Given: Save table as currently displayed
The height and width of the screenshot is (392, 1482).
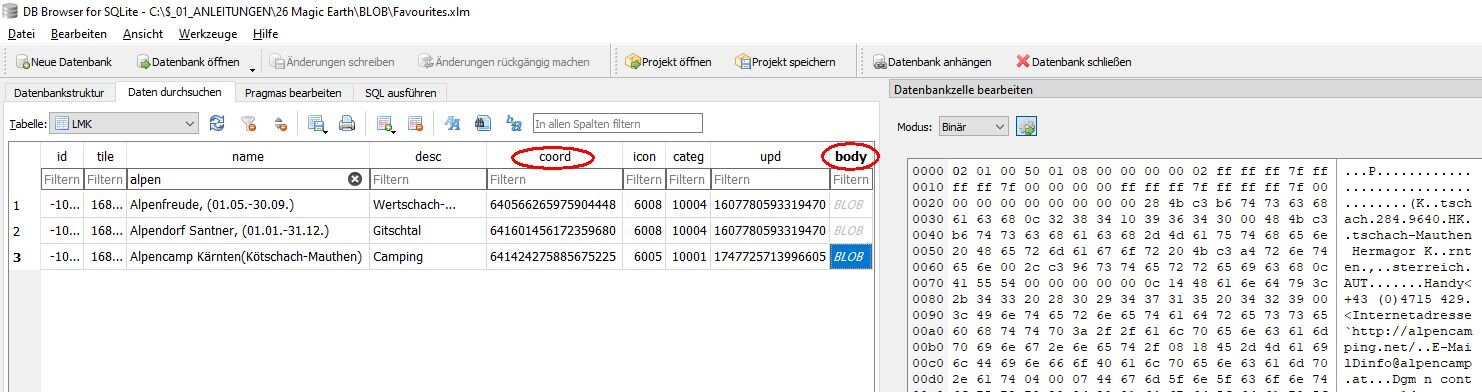Looking at the screenshot, I should 318,124.
